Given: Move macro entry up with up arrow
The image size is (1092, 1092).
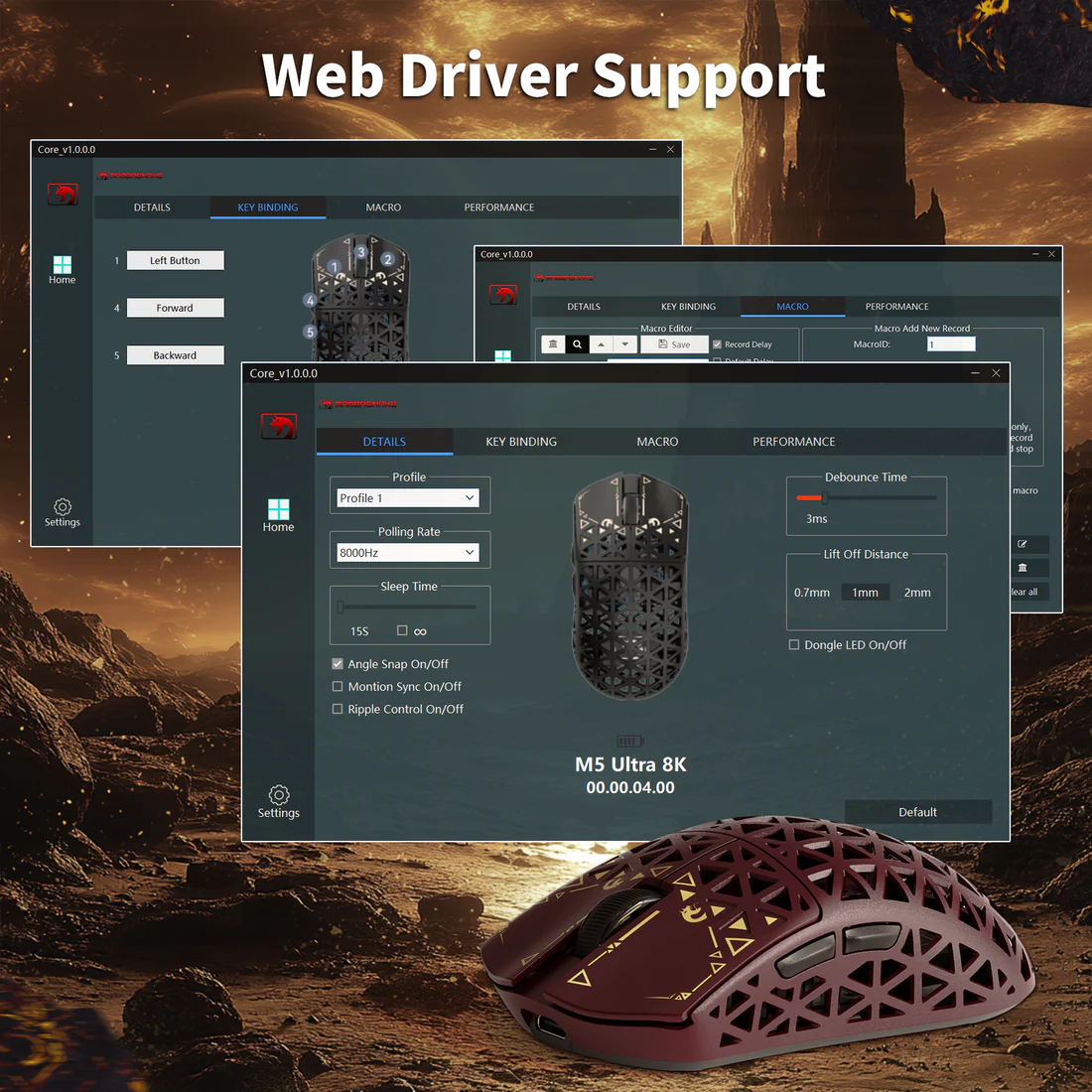Looking at the screenshot, I should click(601, 344).
